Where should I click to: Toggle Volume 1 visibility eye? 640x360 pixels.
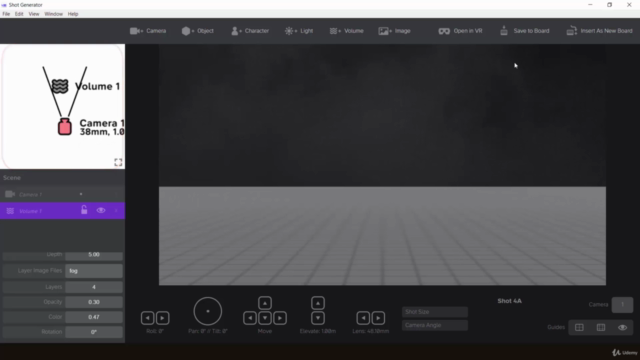(101, 211)
